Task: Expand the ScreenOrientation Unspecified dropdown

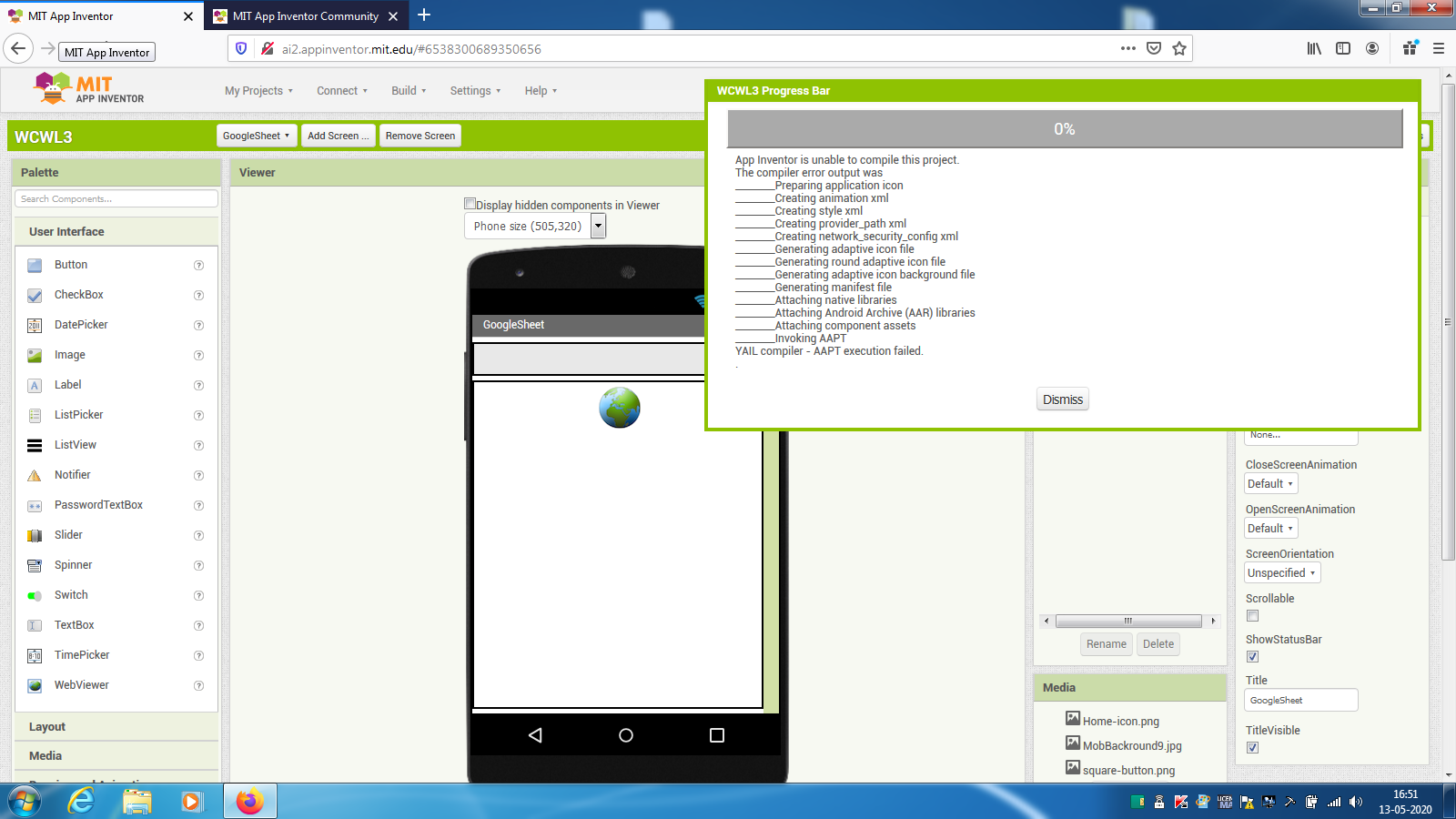Action: 1281,573
